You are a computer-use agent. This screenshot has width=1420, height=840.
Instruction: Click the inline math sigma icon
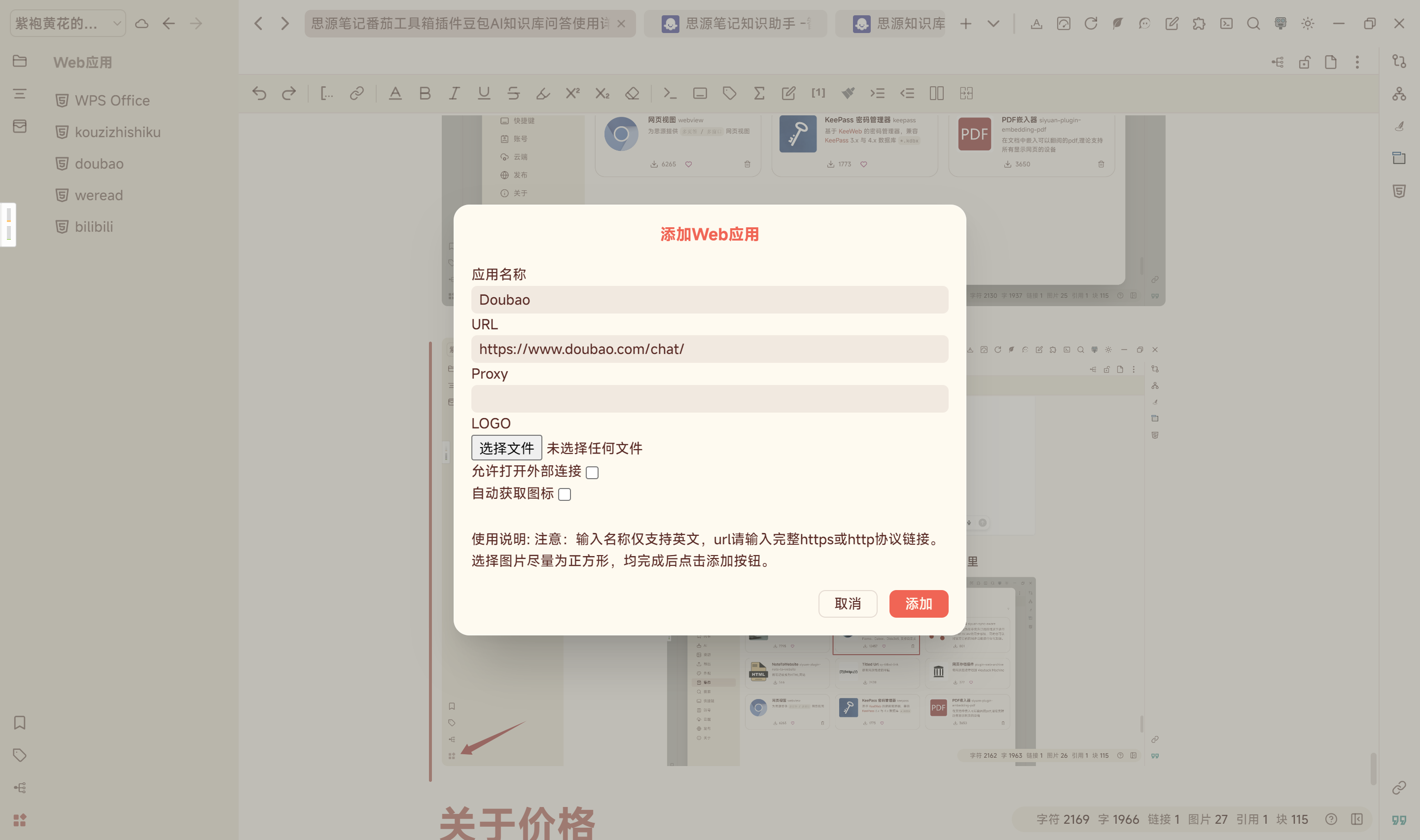coord(759,93)
